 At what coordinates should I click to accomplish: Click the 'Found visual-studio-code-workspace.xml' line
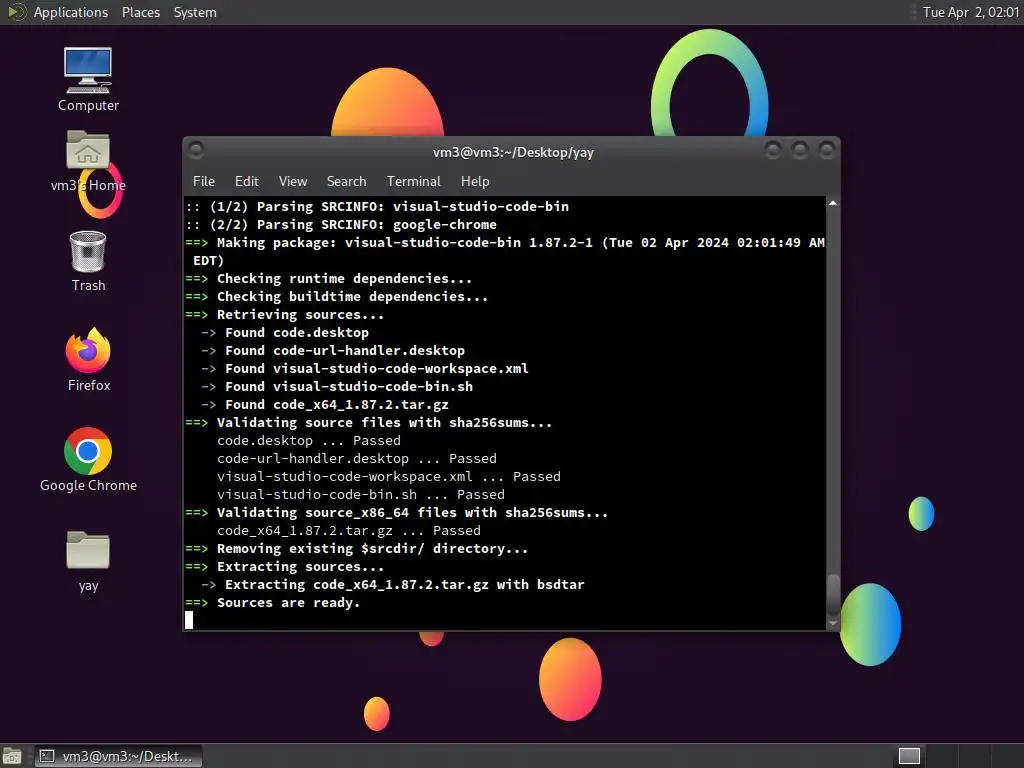[365, 369]
